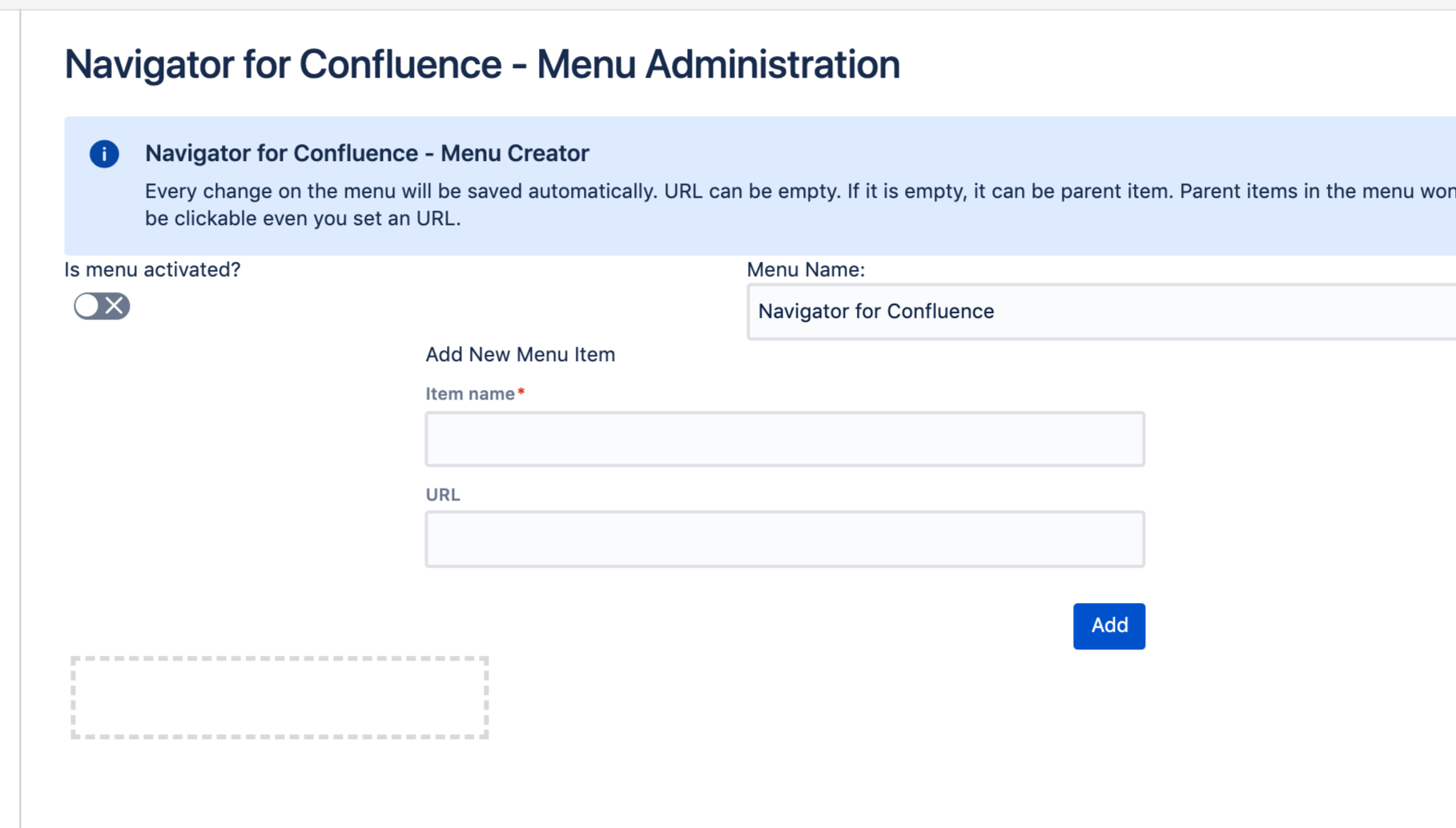Toggle the "Is menu activated?" switch
The image size is (1456, 828).
click(102, 306)
